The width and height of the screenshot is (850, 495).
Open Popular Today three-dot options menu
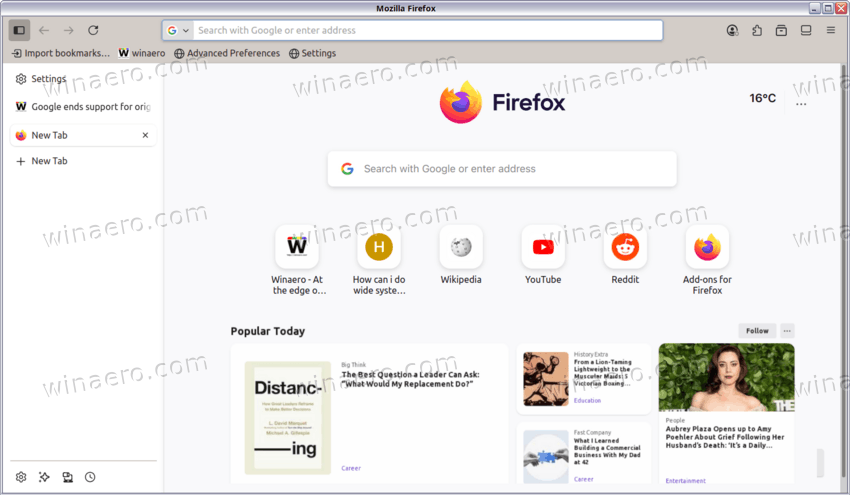787,331
